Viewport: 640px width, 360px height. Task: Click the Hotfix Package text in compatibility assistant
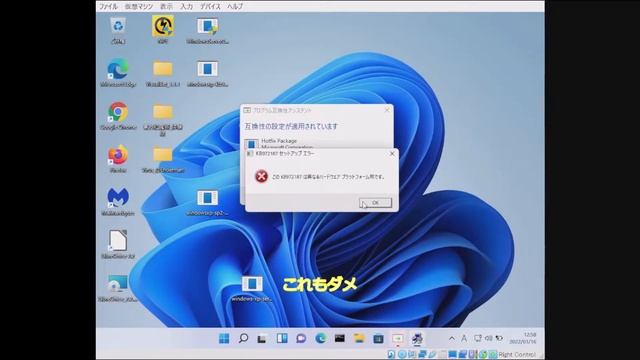pos(279,141)
